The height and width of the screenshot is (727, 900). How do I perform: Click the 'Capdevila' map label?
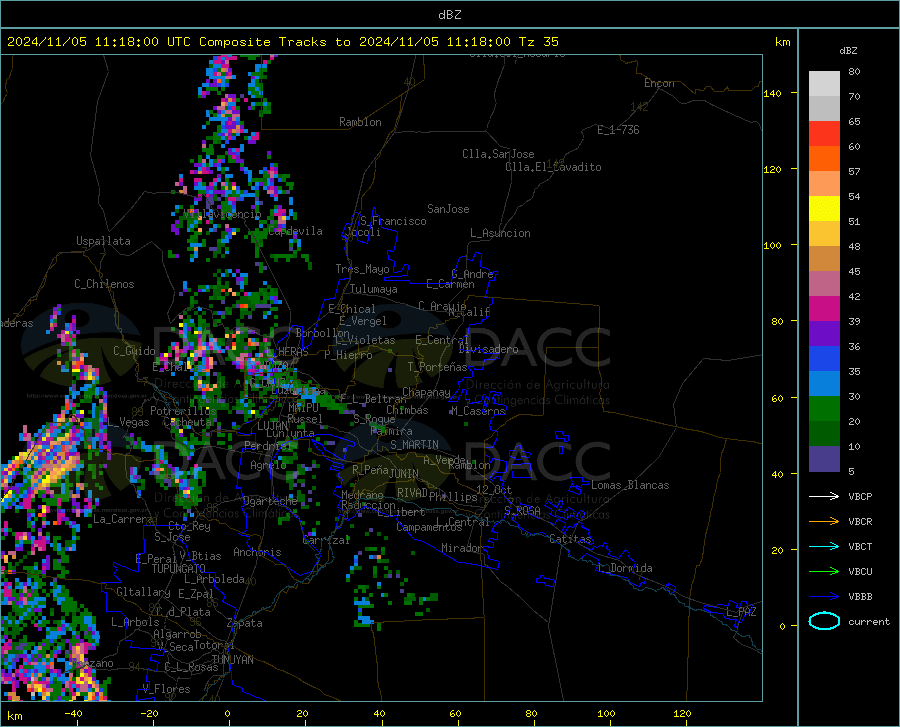pos(295,231)
